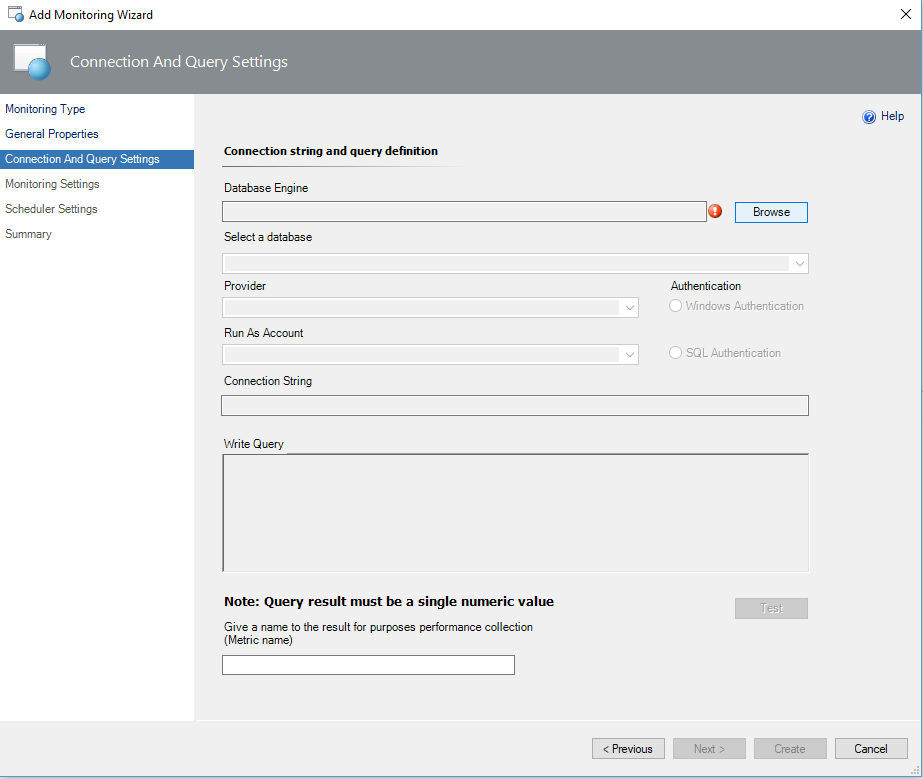The width and height of the screenshot is (923, 779).
Task: Close the Add Monitoring Wizard window
Action: [x=905, y=15]
